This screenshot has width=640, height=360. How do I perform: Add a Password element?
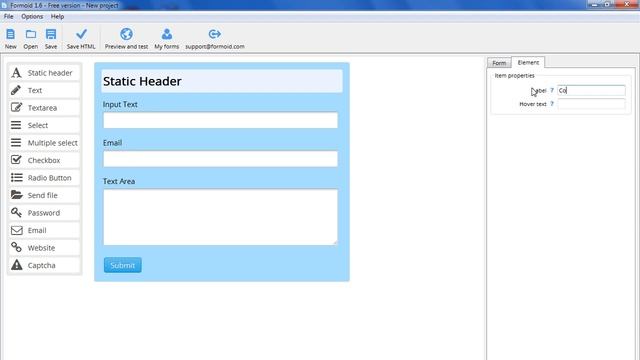click(x=44, y=213)
